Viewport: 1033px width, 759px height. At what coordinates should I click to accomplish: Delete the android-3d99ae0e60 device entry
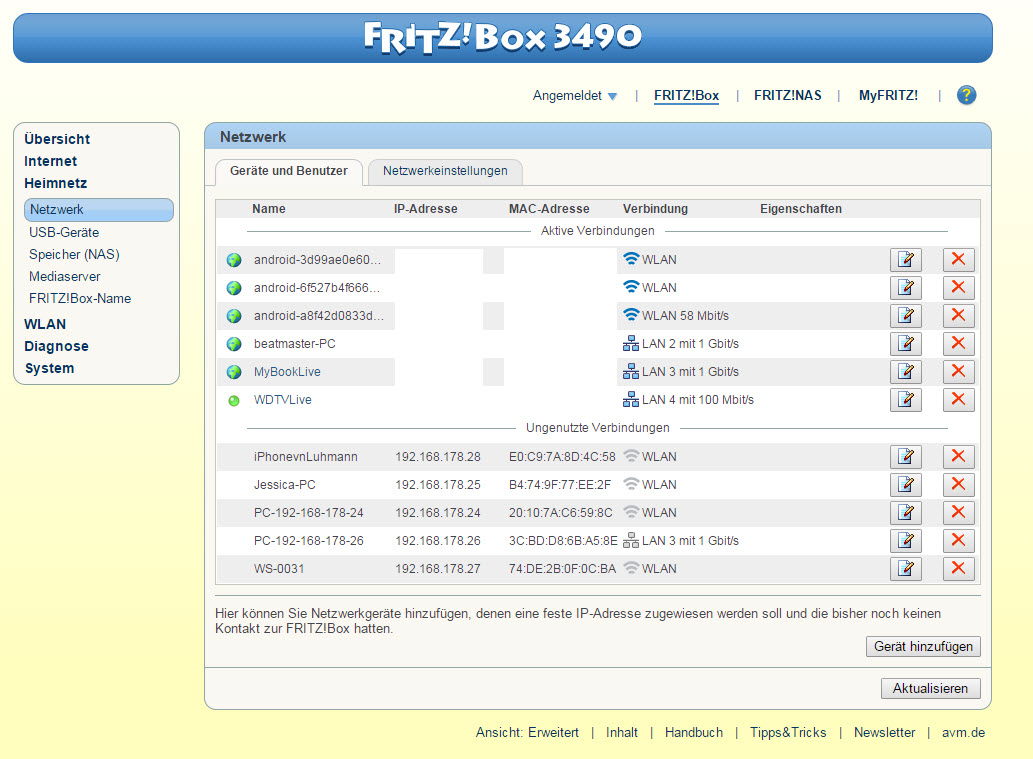pyautogui.click(x=959, y=260)
